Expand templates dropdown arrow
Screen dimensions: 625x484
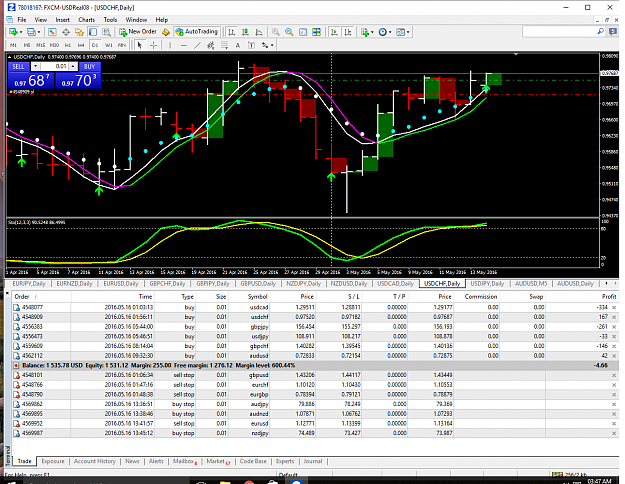[x=408, y=32]
